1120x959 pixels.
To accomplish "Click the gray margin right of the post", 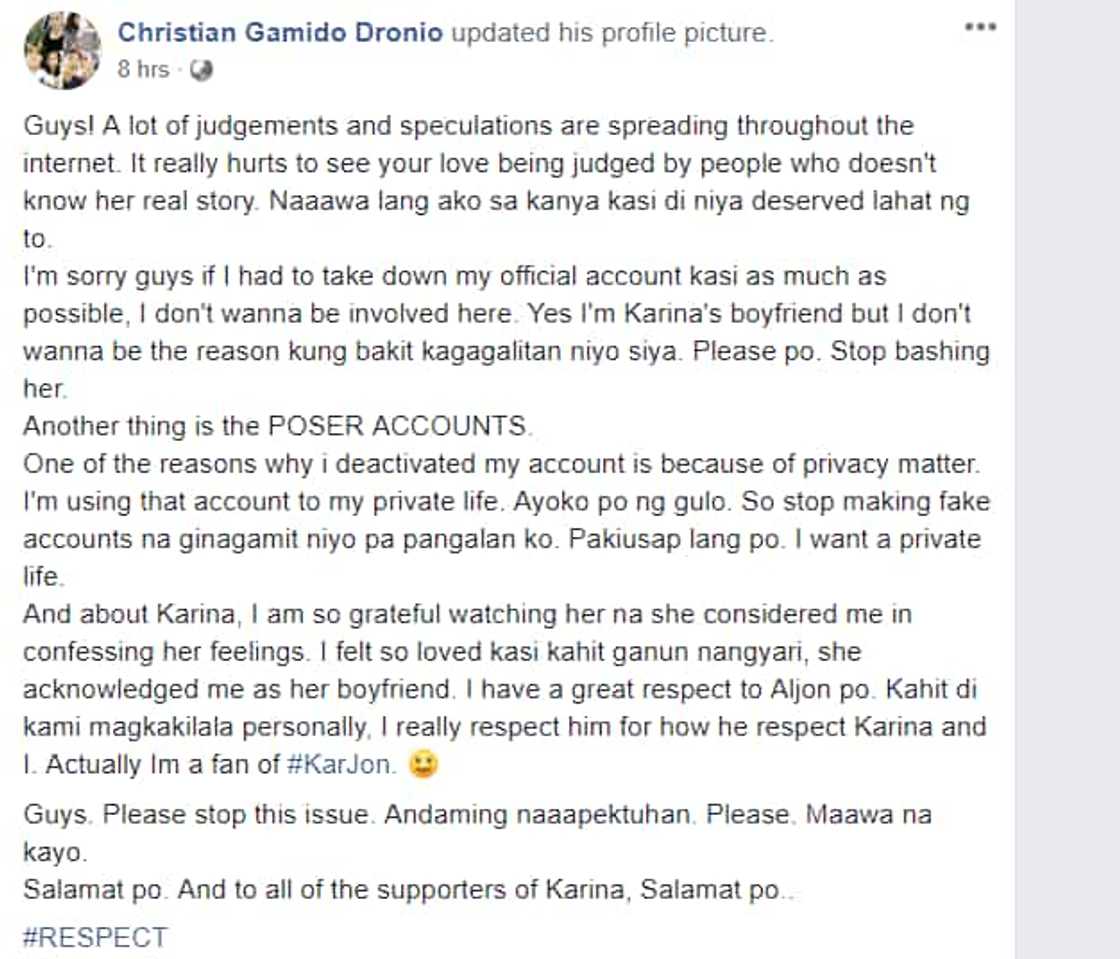I will pos(1067,480).
